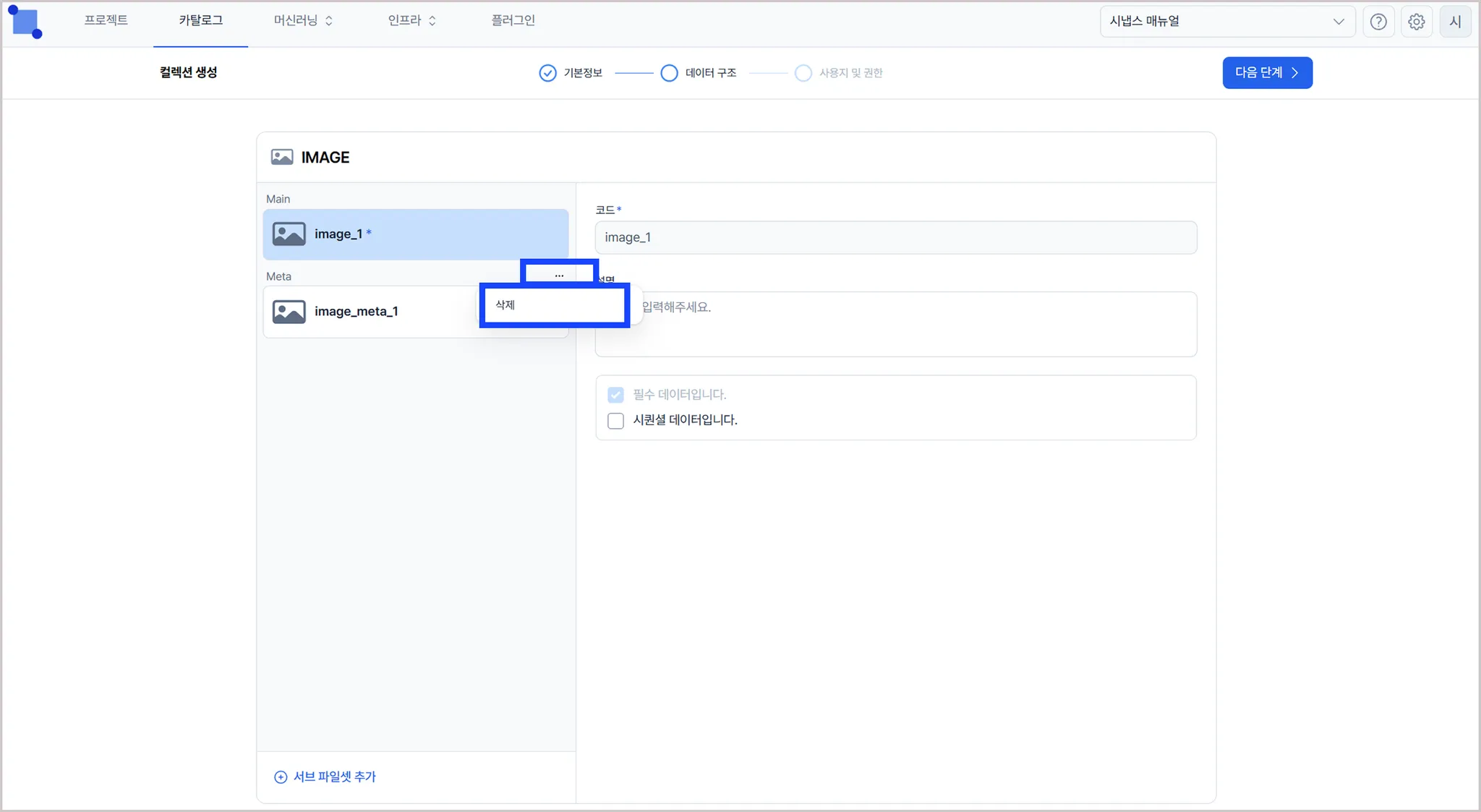Screen dimensions: 1481x812
Task: Toggle the 시퀀셜 데이터입니다 checkbox
Action: [615, 421]
